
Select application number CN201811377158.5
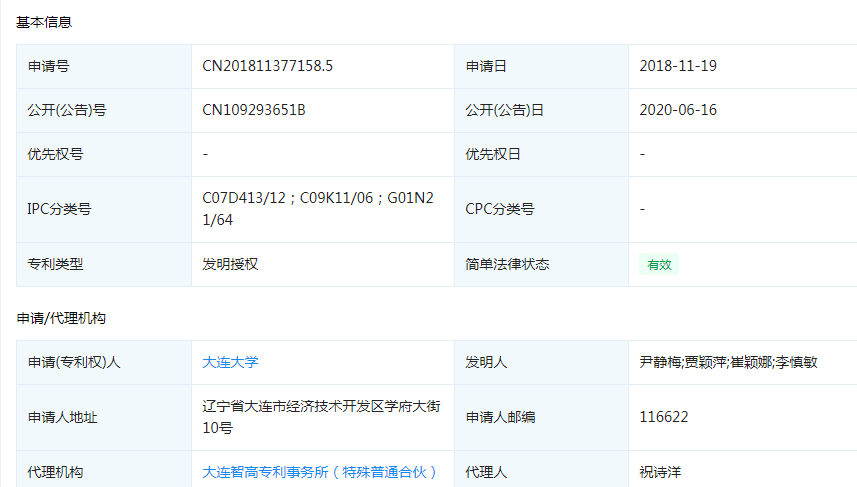pyautogui.click(x=267, y=66)
